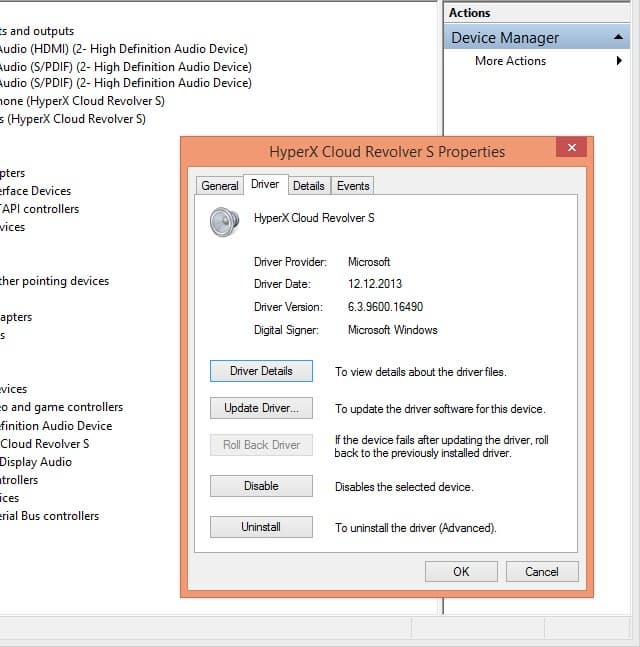Open More Actions in Actions pane
The height and width of the screenshot is (647, 640).
[510, 61]
